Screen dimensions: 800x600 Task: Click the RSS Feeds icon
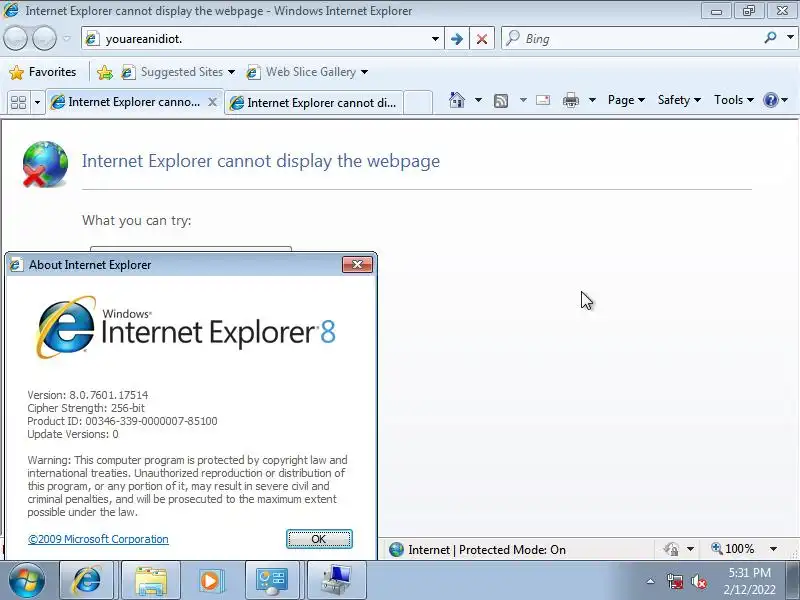coord(501,101)
